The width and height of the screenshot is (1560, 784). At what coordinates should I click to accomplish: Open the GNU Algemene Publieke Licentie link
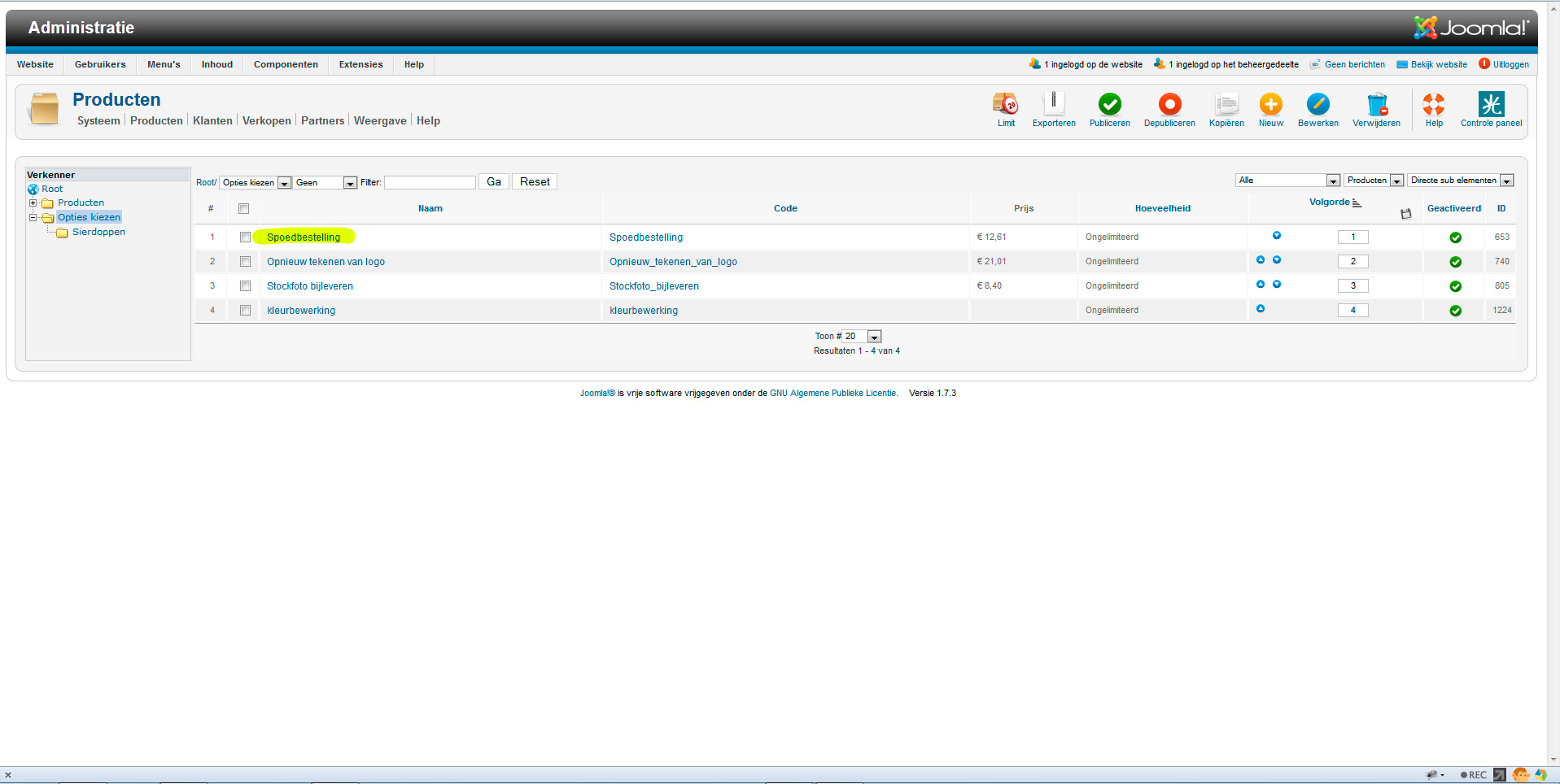(x=833, y=394)
